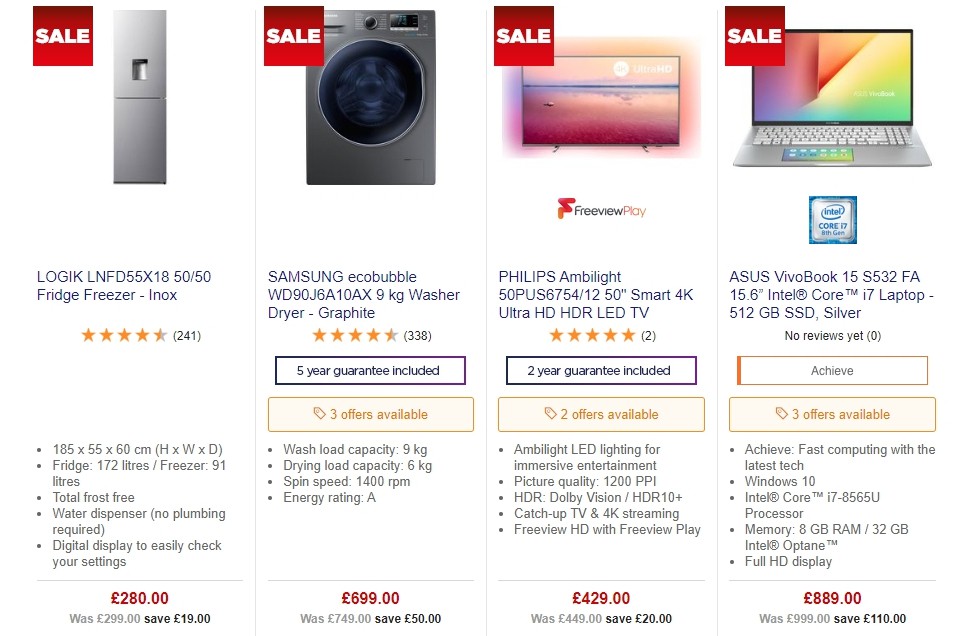Open the PHILIPS Ambilight 50-inch TV listing
Screen dimensions: 962x636
594,294
